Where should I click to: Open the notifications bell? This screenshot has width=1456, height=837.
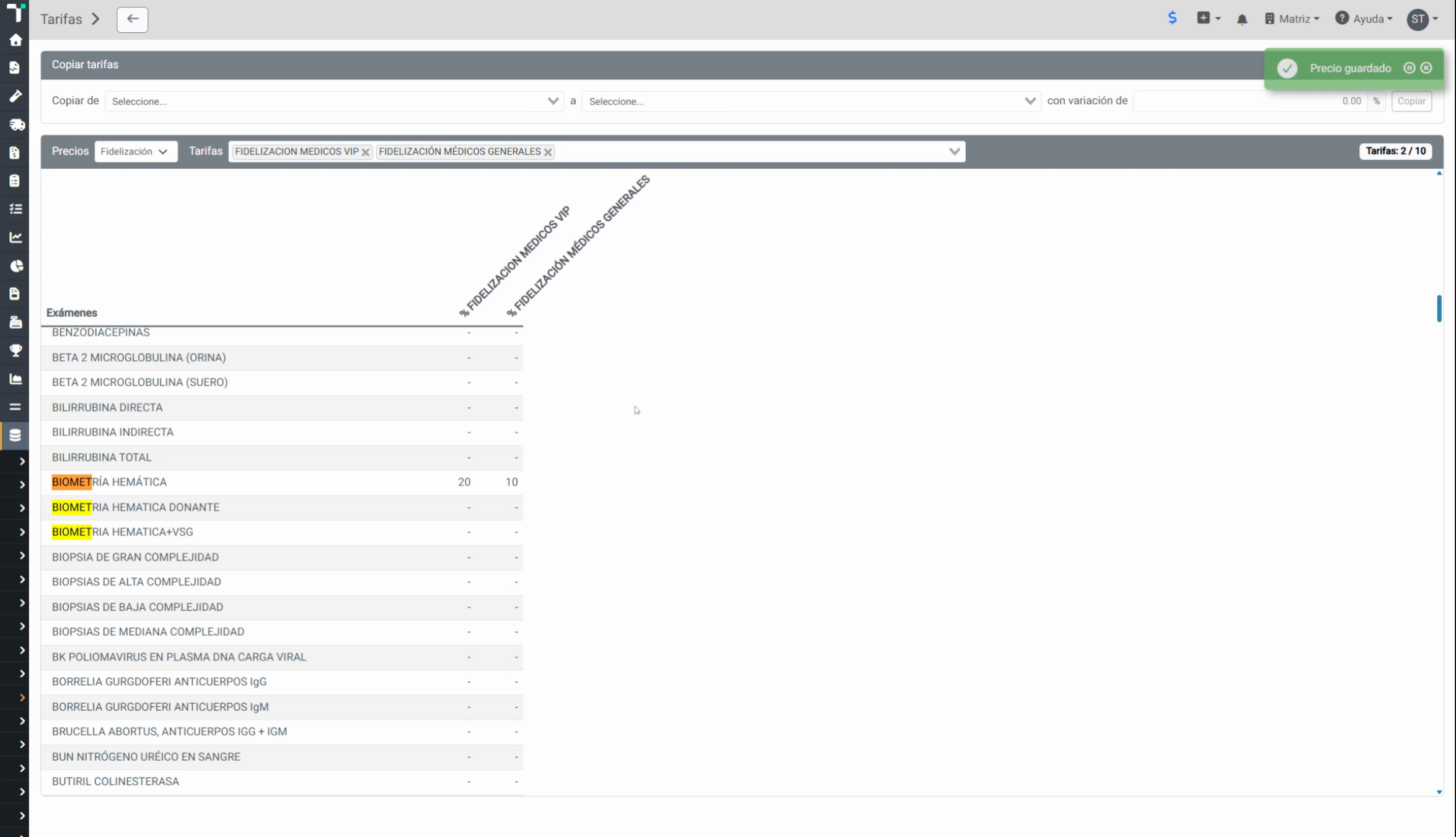1242,19
